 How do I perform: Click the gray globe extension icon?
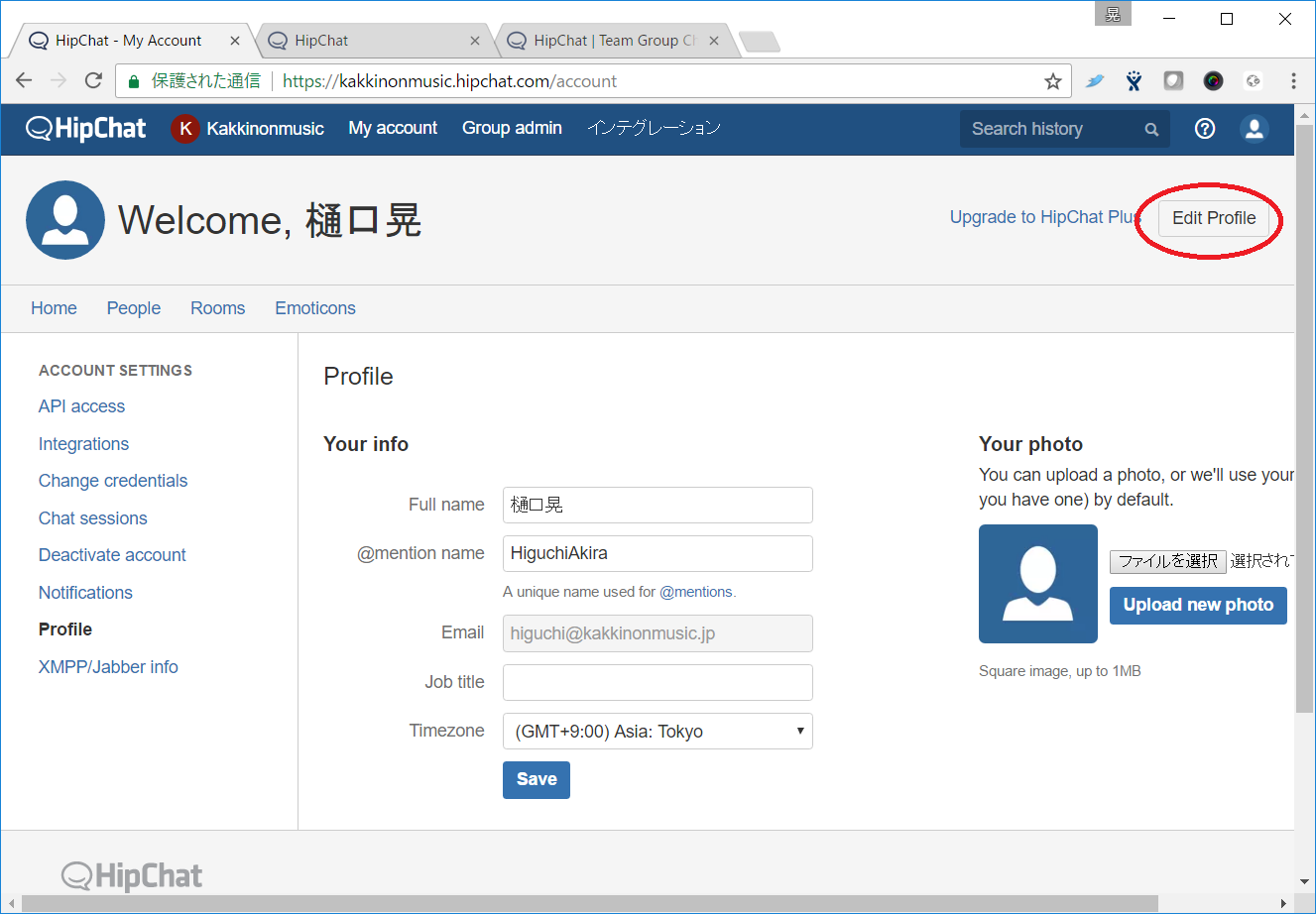[x=1254, y=81]
